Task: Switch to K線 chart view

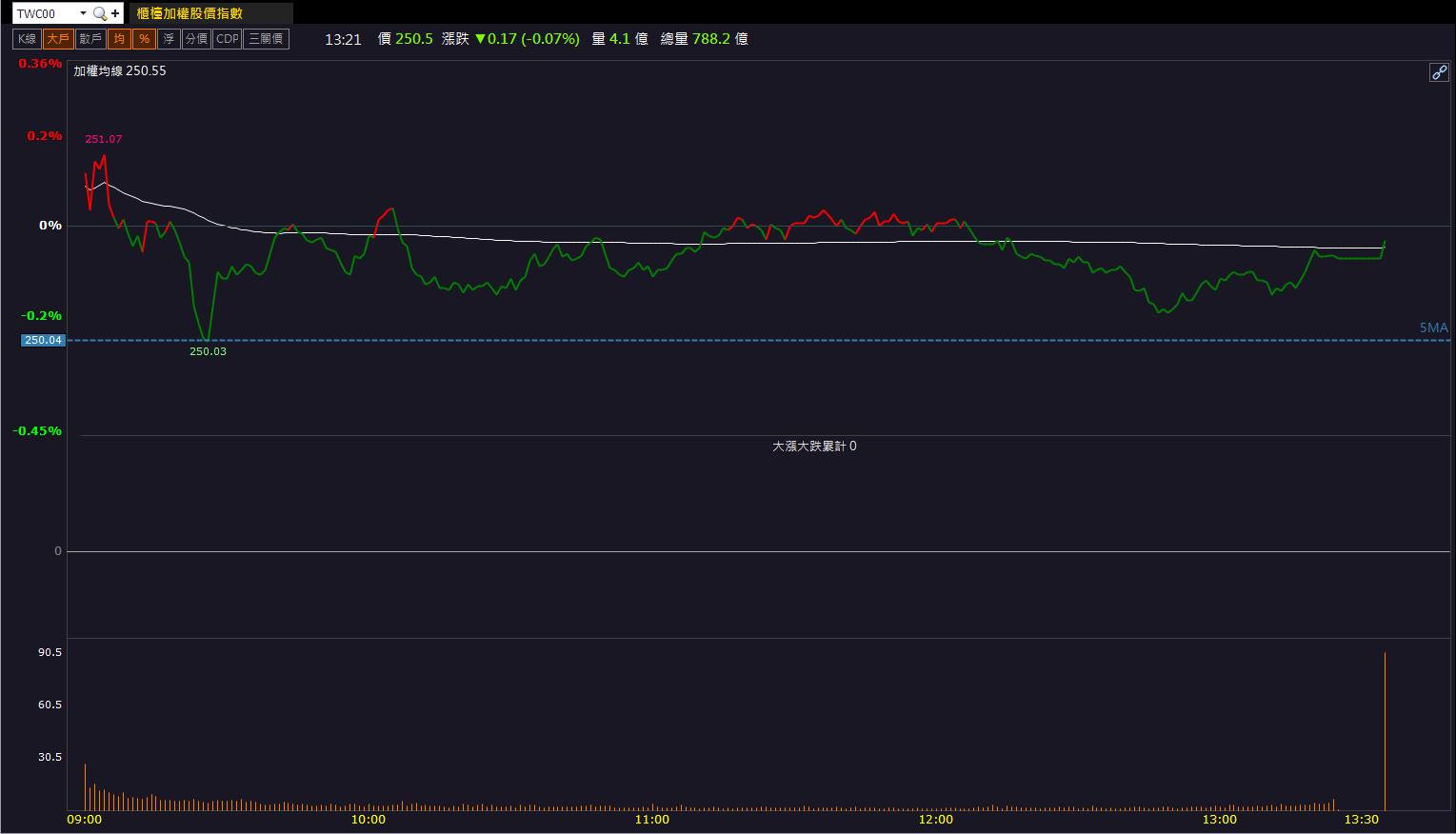Action: tap(27, 39)
